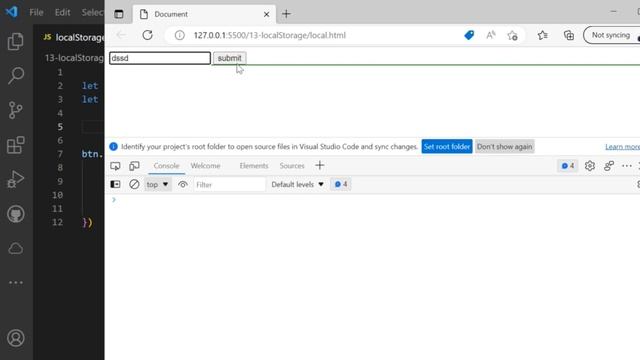Image resolution: width=640 pixels, height=360 pixels.
Task: Open the Learn more link
Action: pyautogui.click(x=622, y=147)
